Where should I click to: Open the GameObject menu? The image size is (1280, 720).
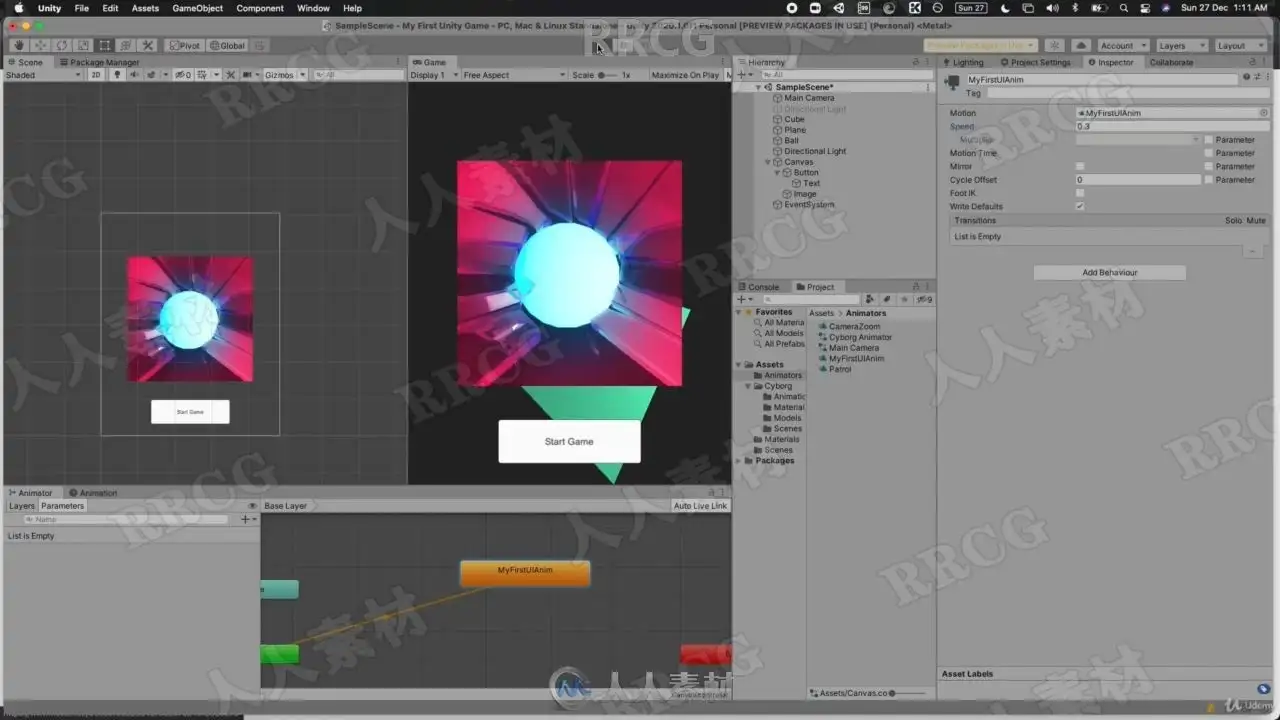tap(198, 8)
